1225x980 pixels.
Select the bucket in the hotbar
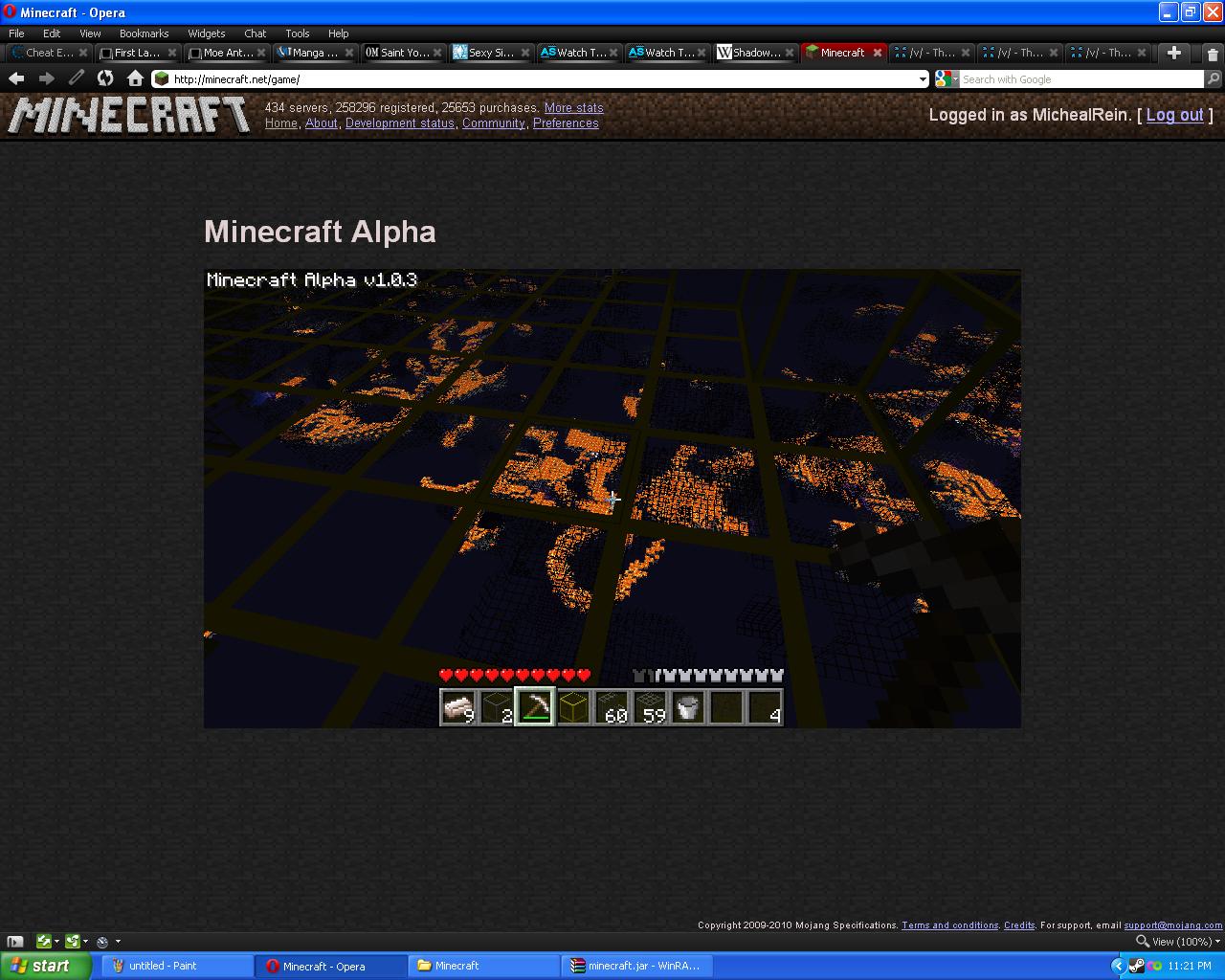688,706
